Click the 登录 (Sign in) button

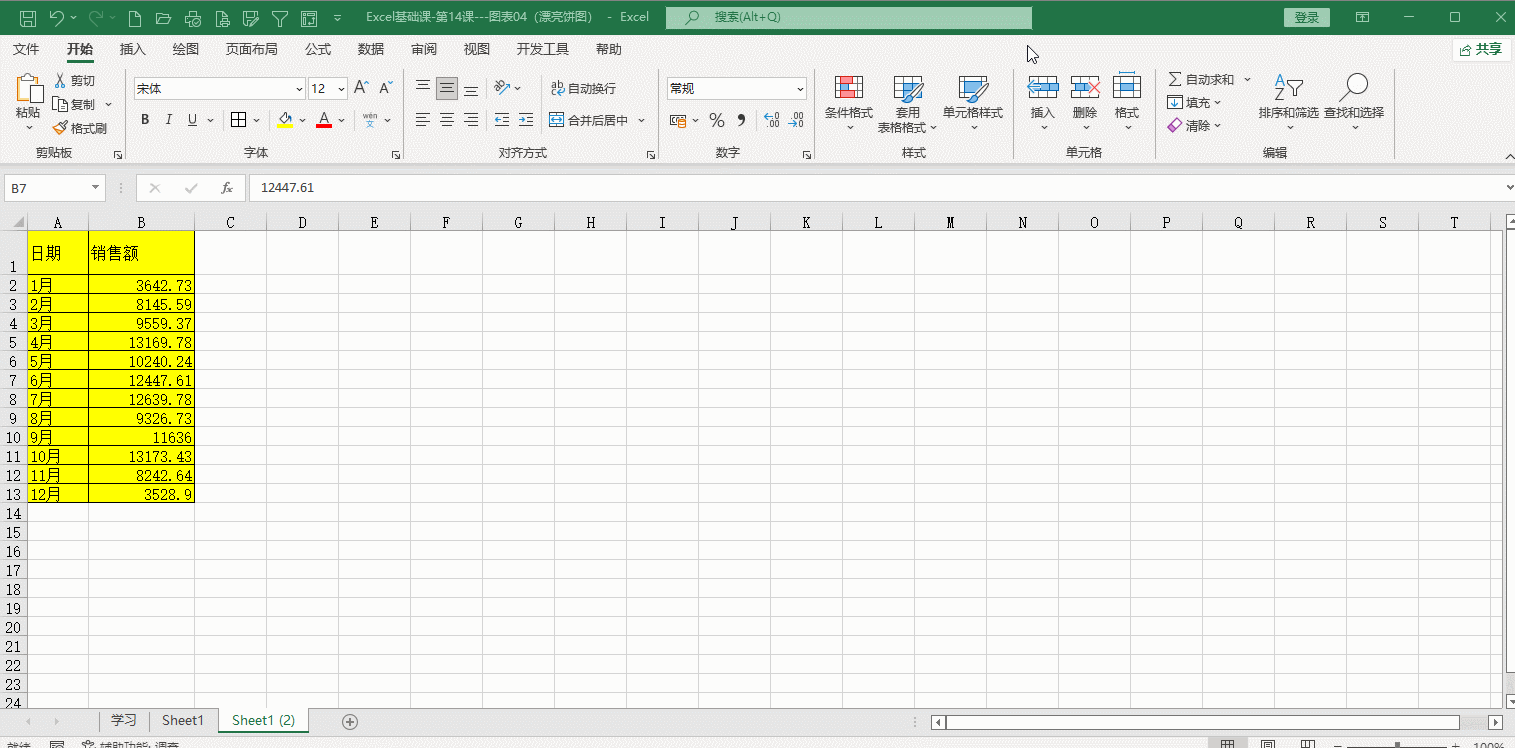tap(1306, 17)
